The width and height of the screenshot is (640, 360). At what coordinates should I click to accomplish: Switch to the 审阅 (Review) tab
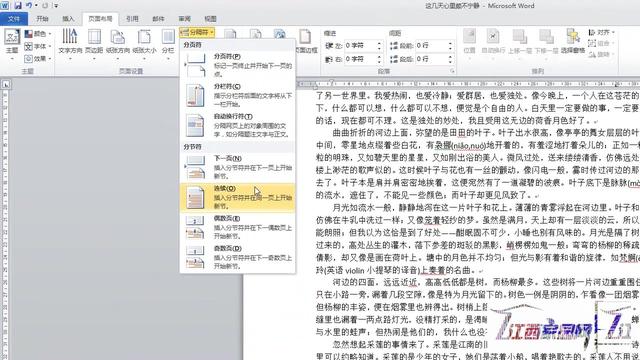[184, 19]
